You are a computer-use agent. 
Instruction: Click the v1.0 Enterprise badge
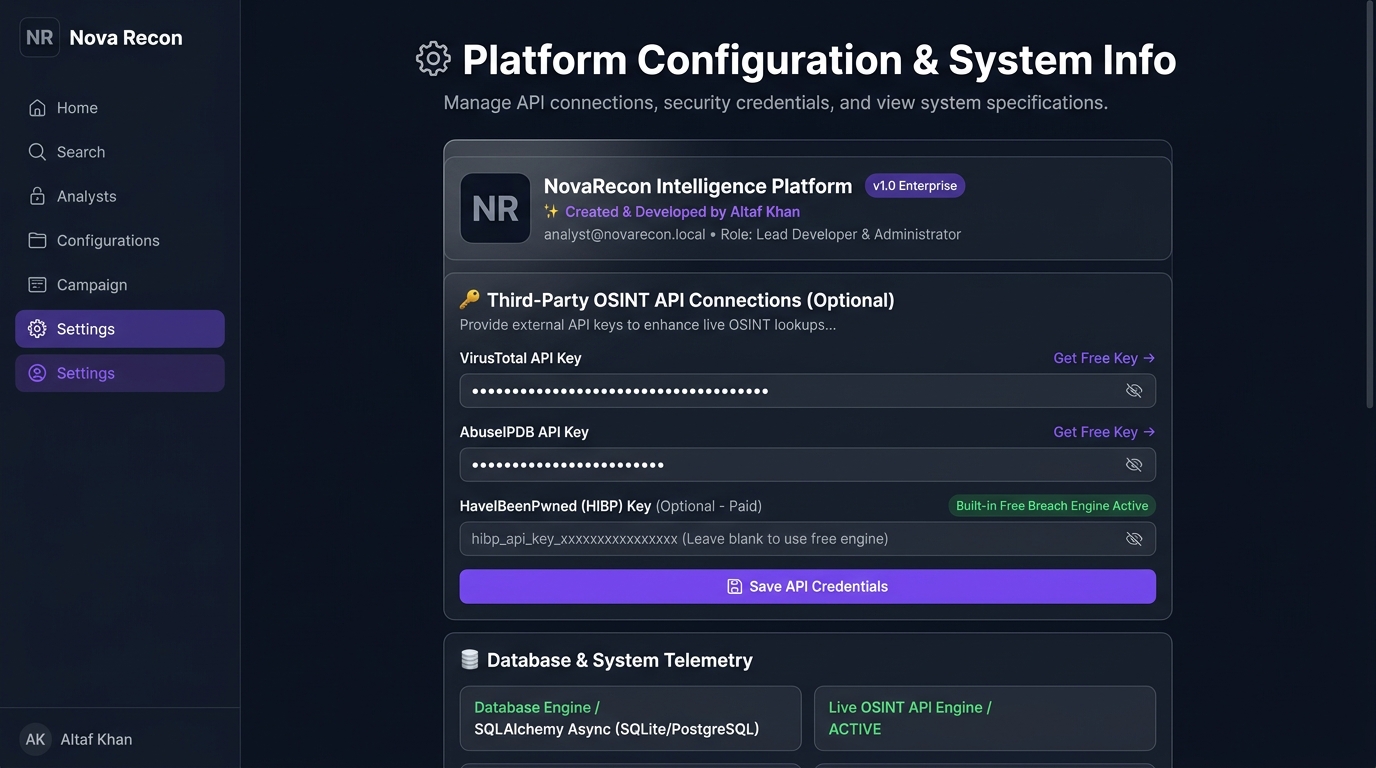point(915,186)
